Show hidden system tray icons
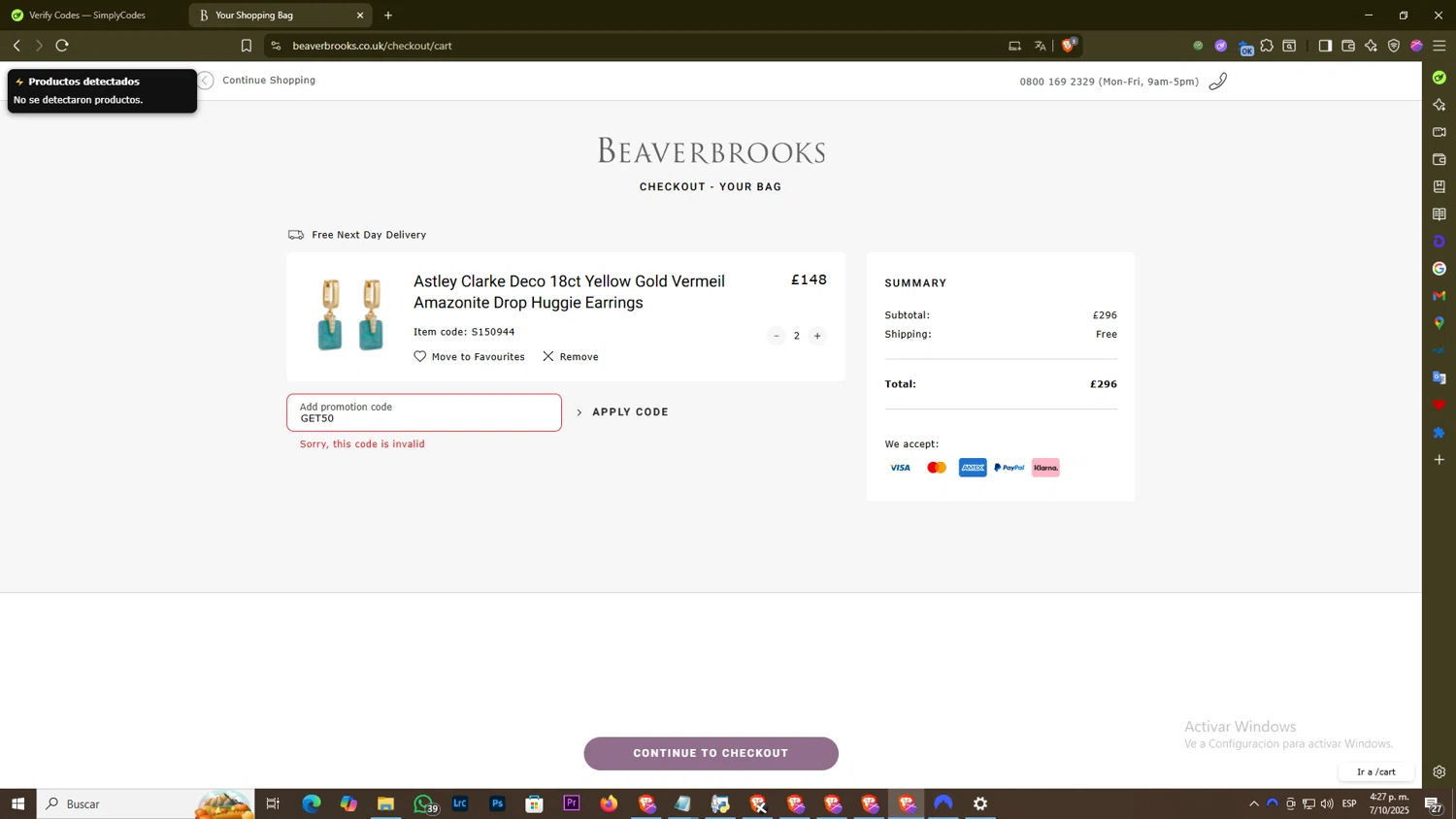 tap(1254, 803)
